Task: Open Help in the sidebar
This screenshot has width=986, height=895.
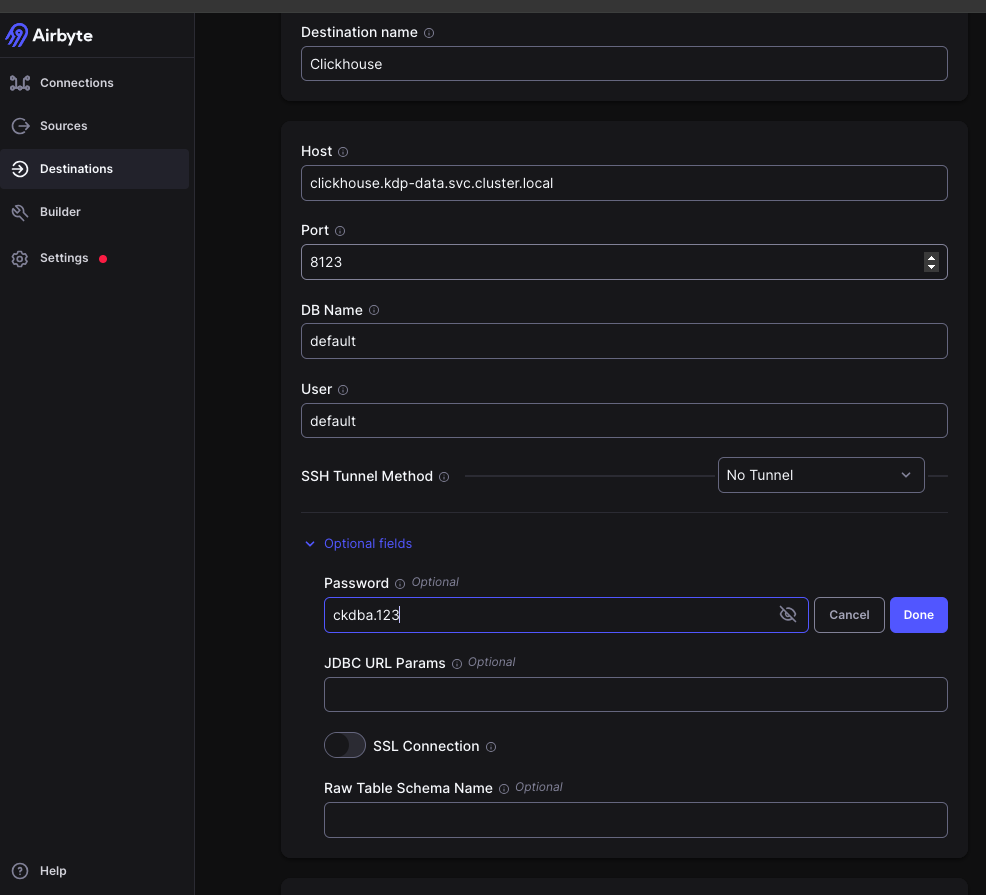Action: (94, 871)
